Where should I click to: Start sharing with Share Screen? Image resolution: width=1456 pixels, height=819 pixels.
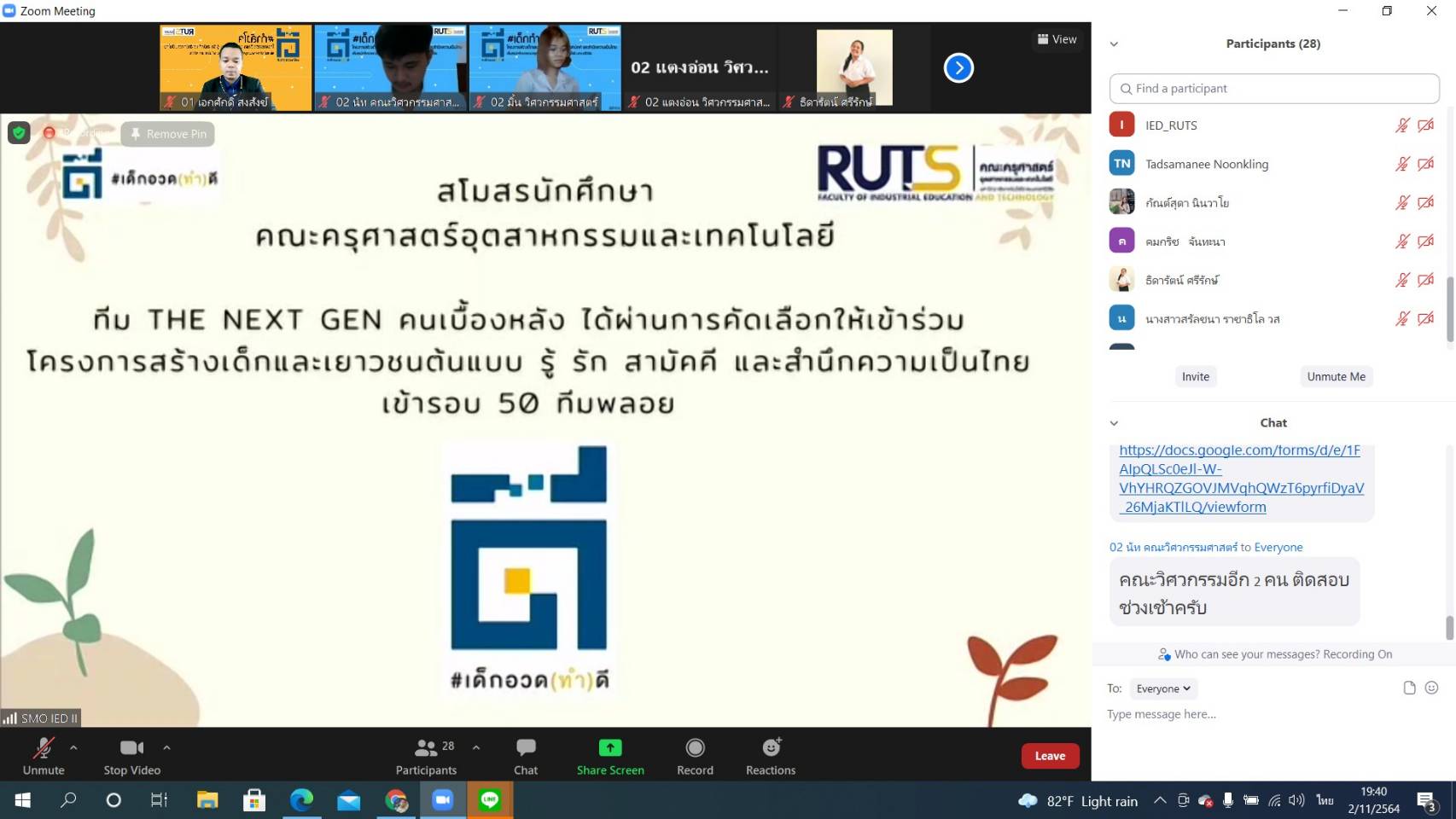610,755
